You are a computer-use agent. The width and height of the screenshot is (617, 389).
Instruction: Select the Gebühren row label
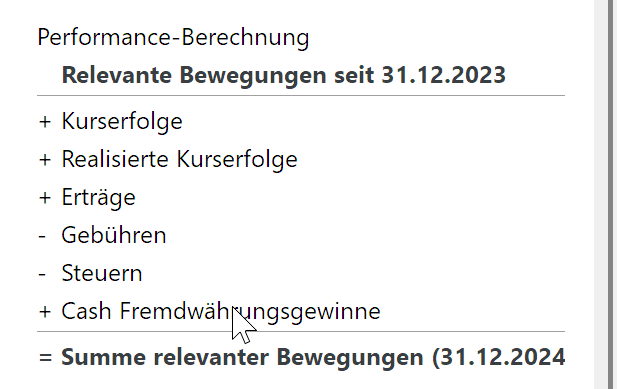[x=114, y=235]
